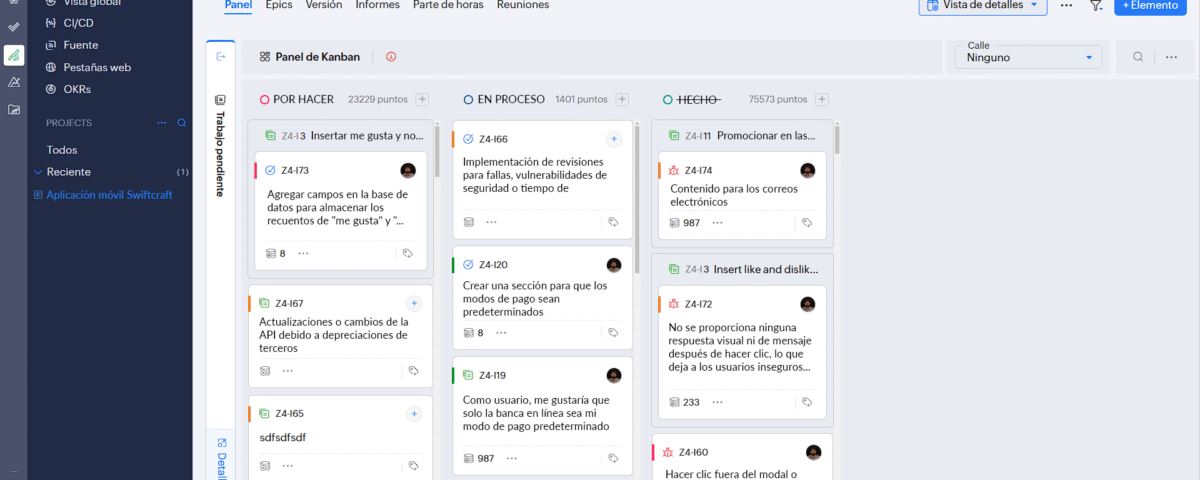Viewport: 1200px width, 480px height.
Task: Open the Informes tab
Action: (377, 5)
